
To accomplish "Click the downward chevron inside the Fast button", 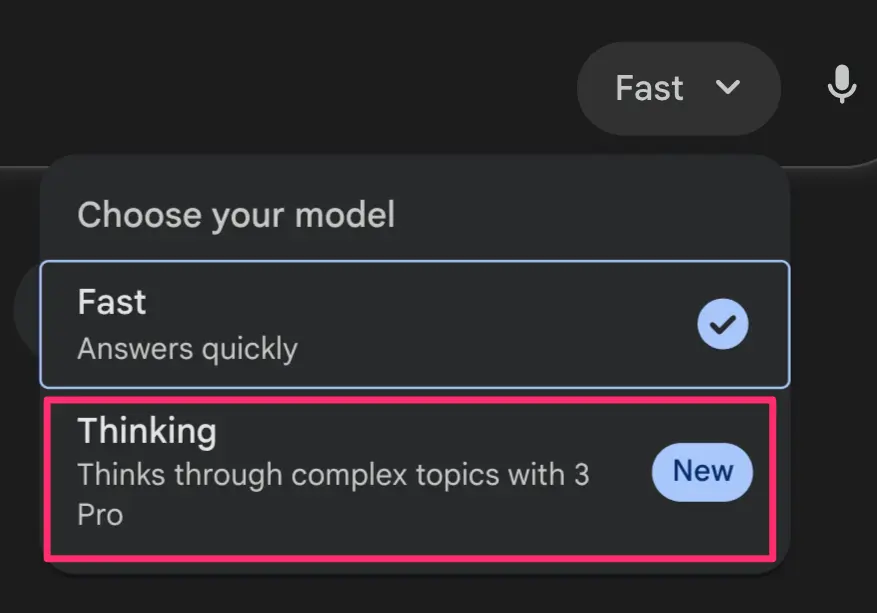I will tap(728, 88).
